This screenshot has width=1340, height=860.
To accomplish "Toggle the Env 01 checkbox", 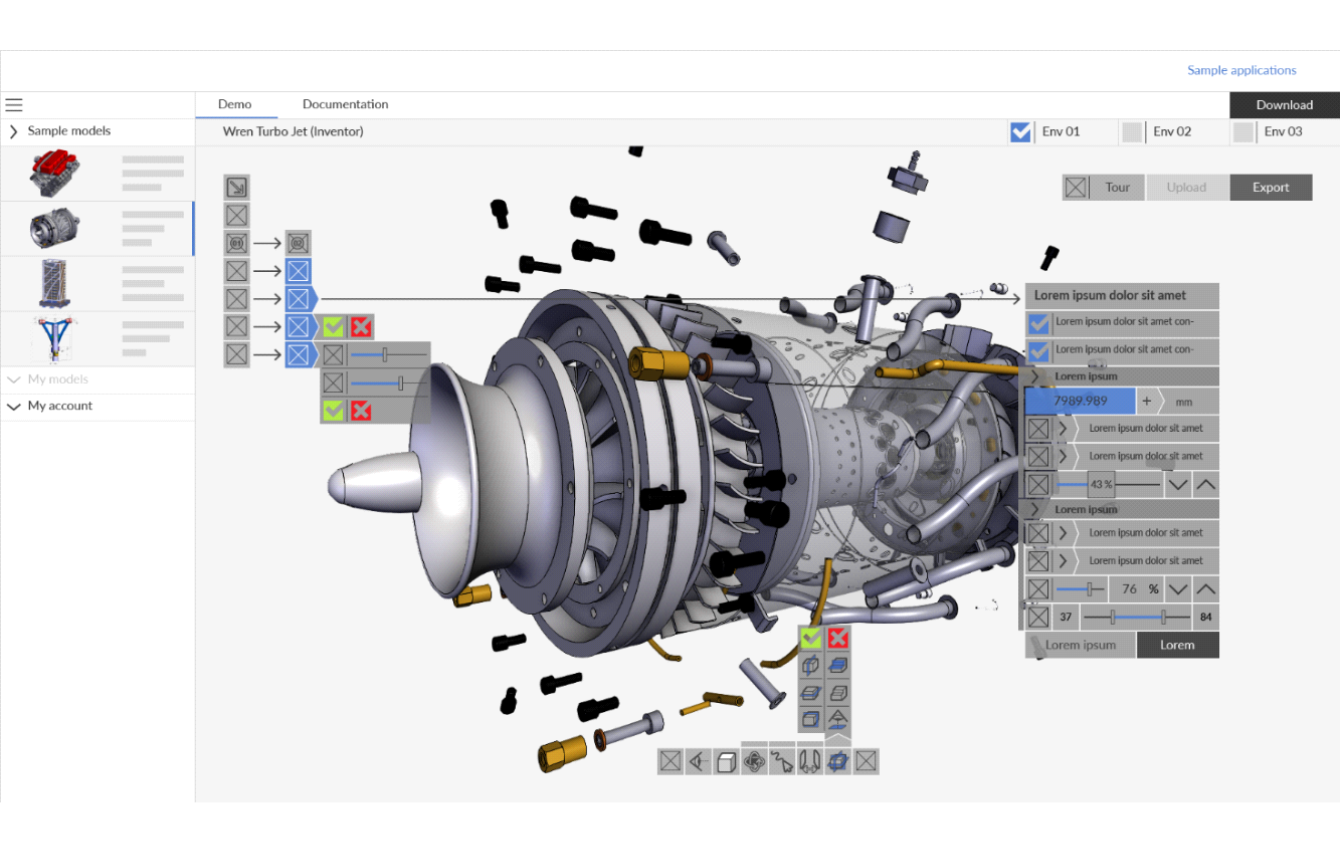I will coord(1020,132).
